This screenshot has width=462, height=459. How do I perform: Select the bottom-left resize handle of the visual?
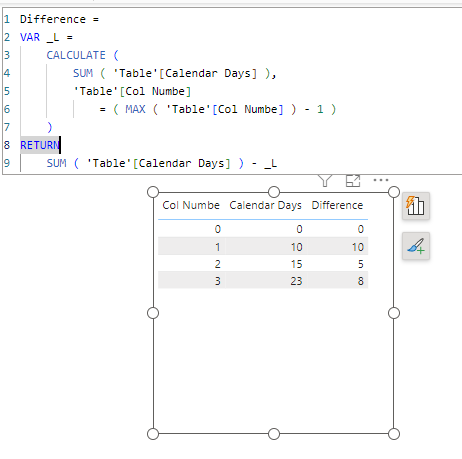pos(153,434)
